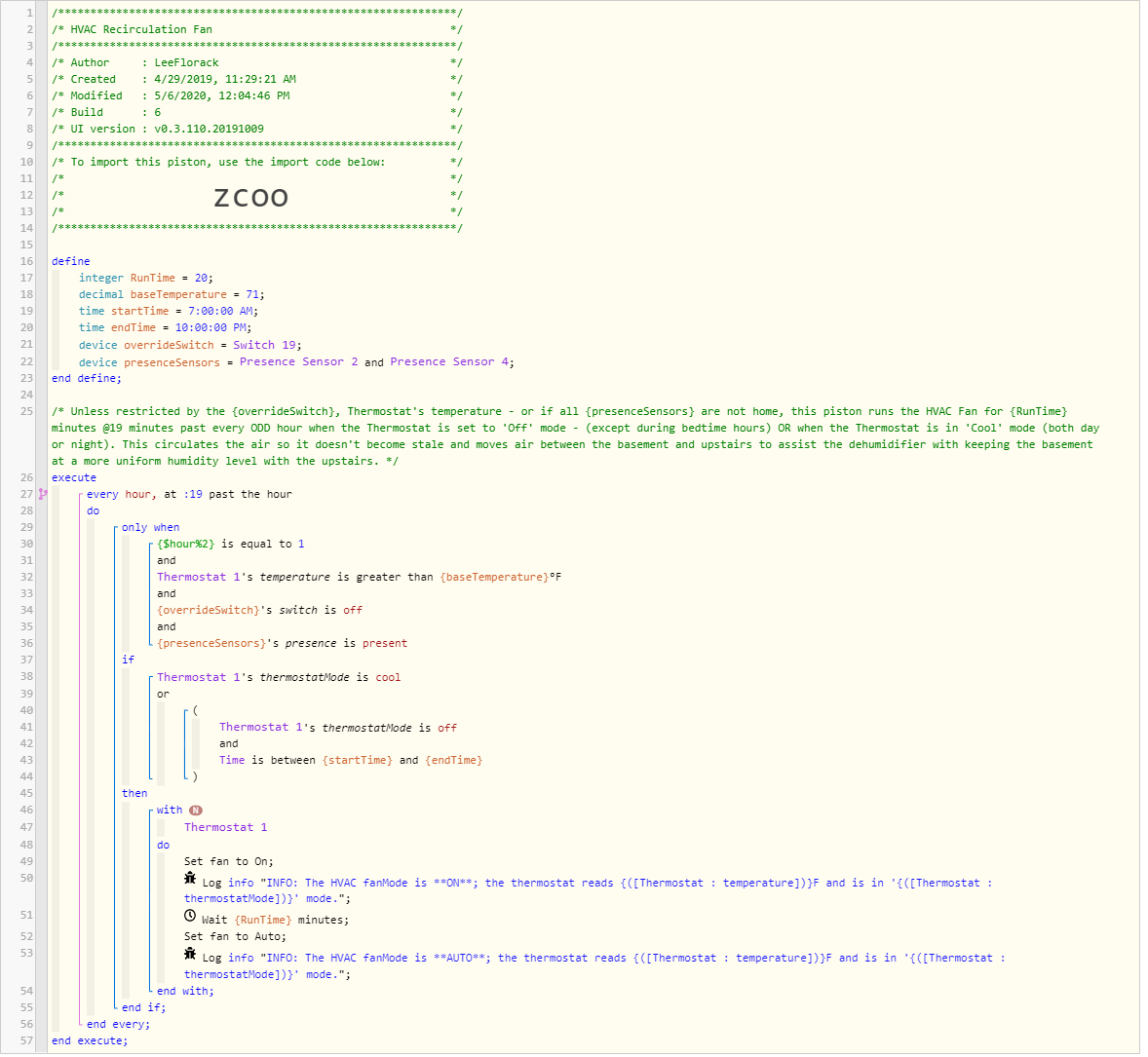
Task: Click the 'end with;' statement
Action: click(185, 992)
